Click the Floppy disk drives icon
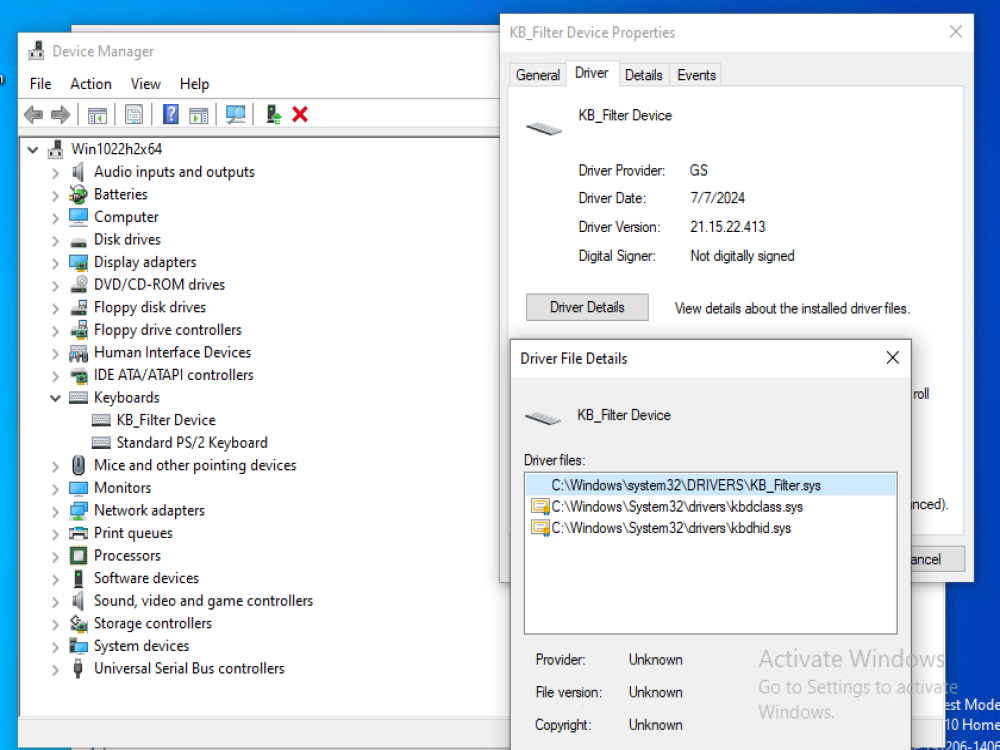The image size is (1000, 750). click(78, 307)
